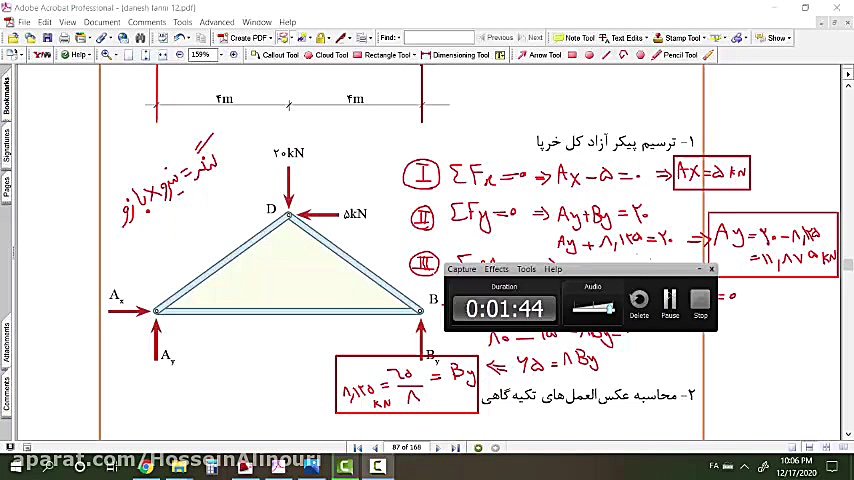Select the red rectangle shape tool
Viewport: 854px width, 480px height.
click(x=572, y=55)
